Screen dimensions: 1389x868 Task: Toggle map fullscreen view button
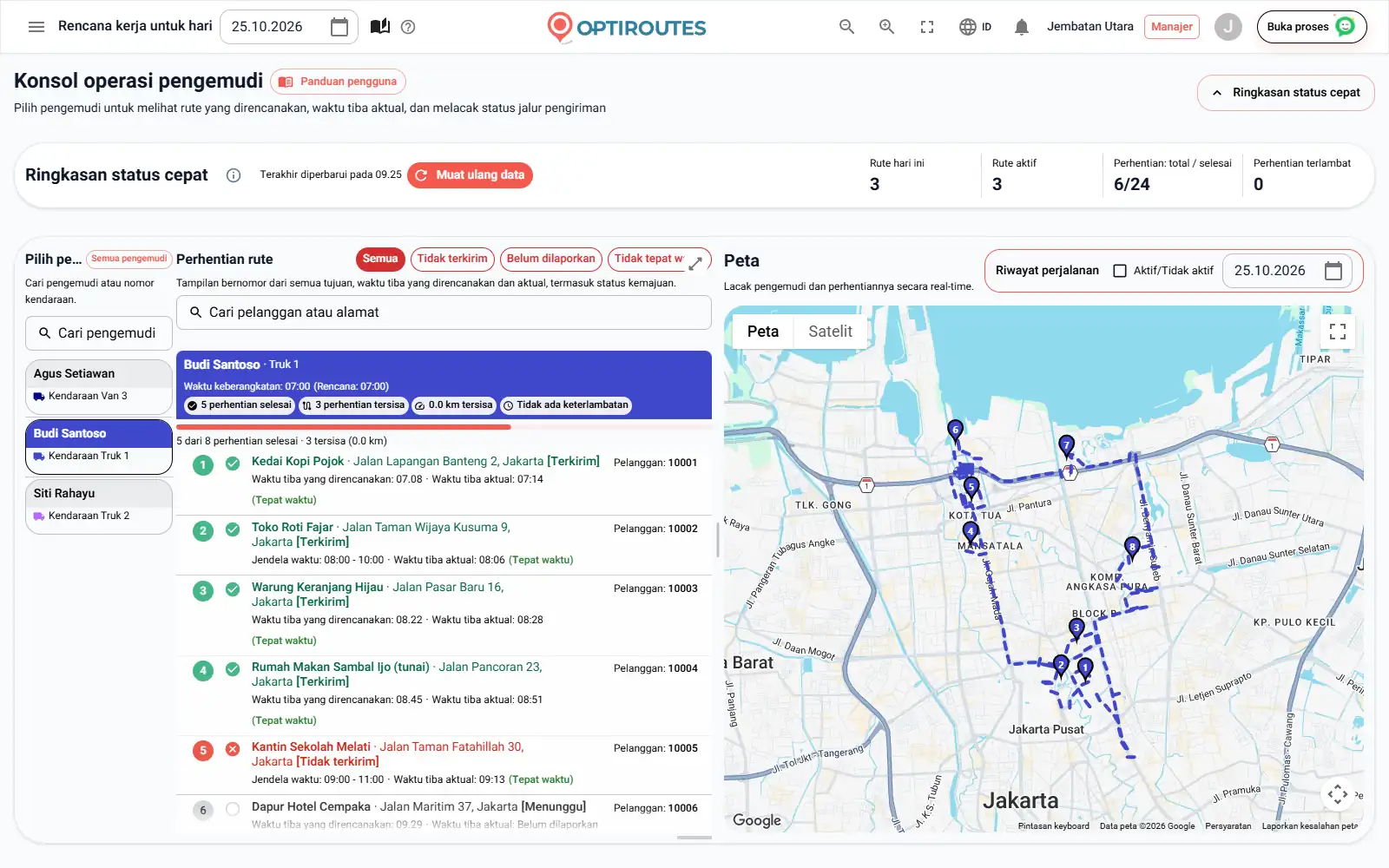point(1338,332)
